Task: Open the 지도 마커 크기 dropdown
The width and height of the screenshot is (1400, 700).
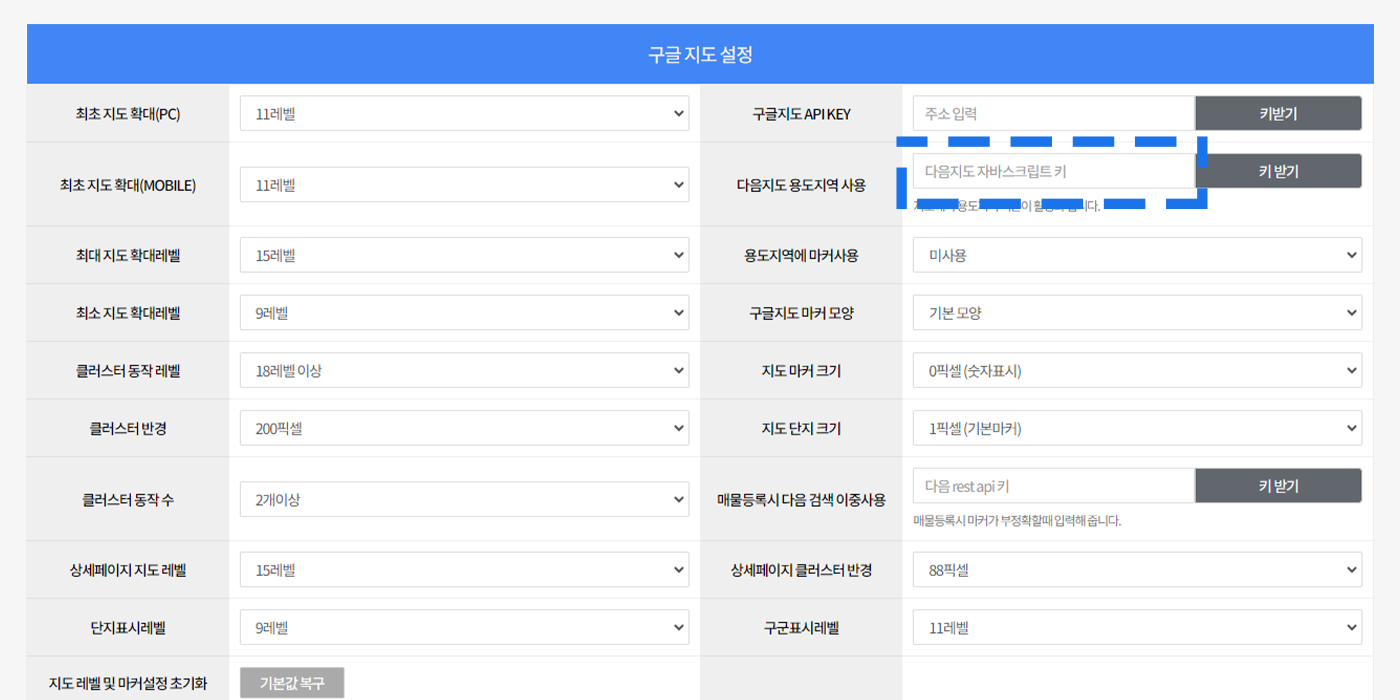Action: point(1136,371)
